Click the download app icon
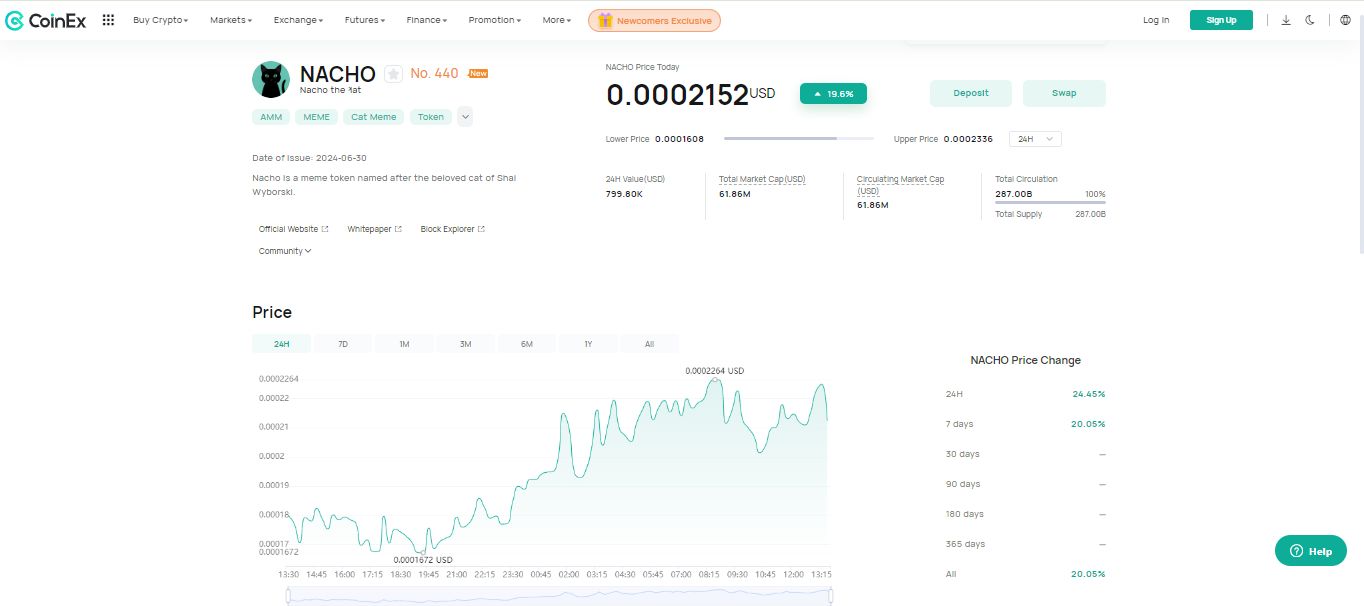1364x606 pixels. pos(1286,20)
